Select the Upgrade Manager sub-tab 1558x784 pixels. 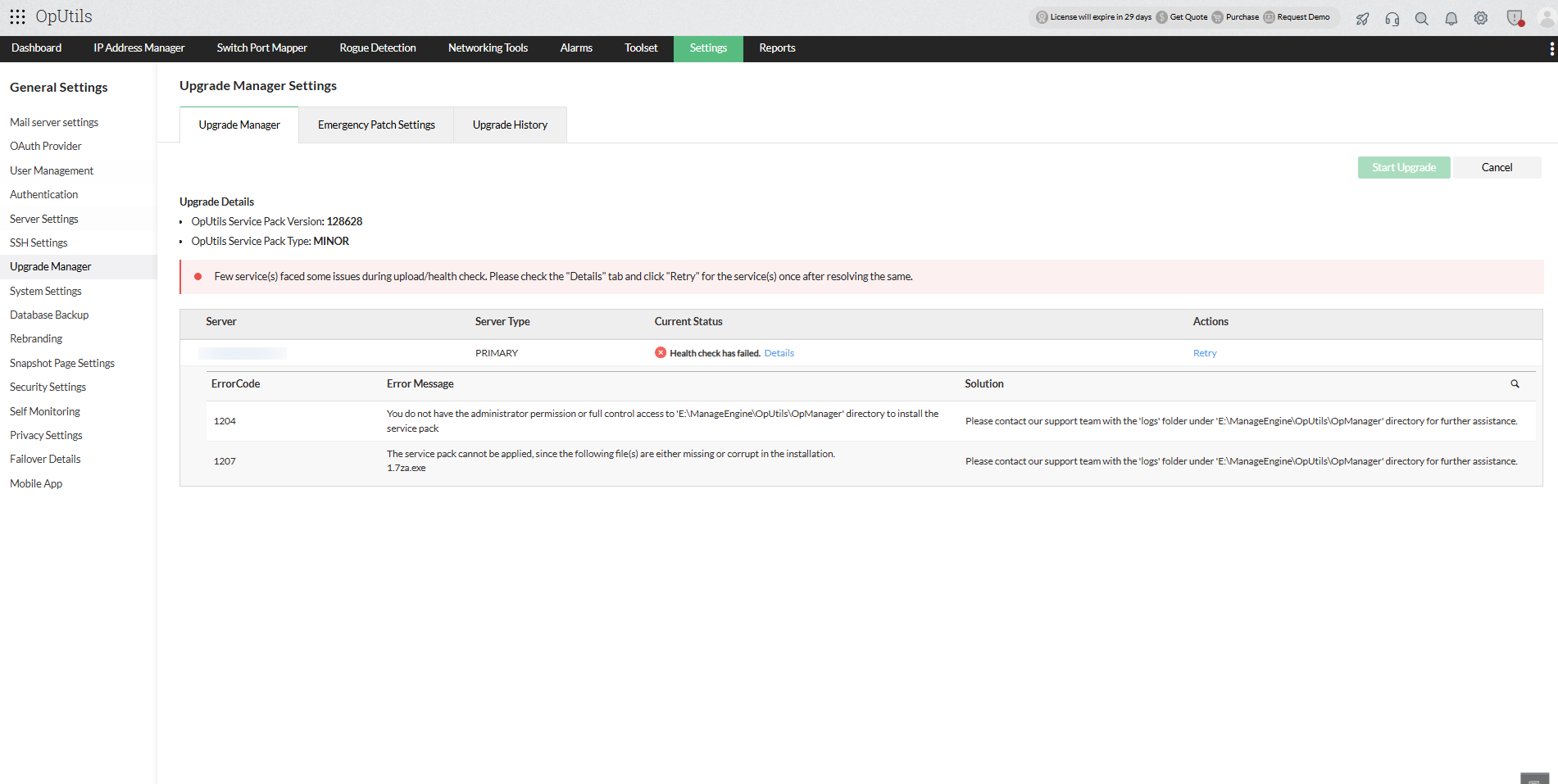coord(239,125)
